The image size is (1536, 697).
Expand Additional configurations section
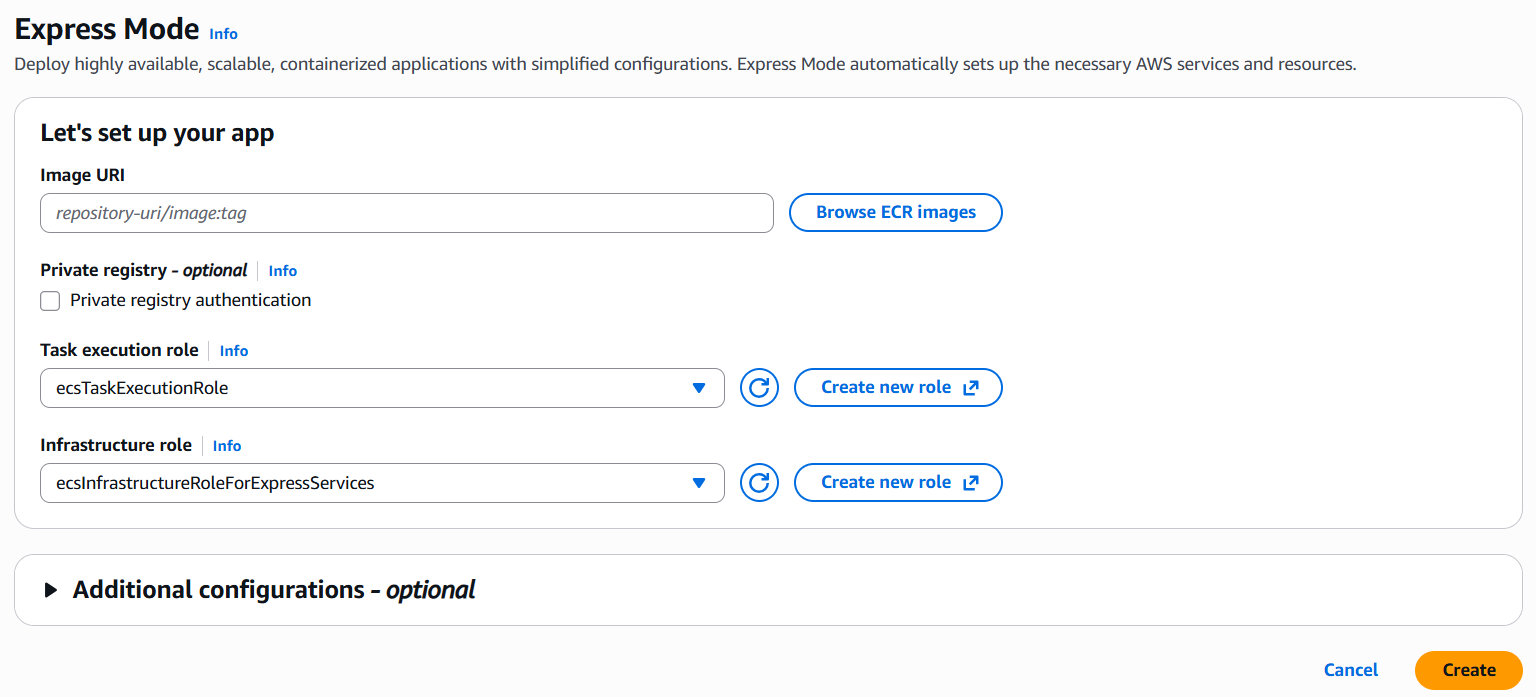coord(274,590)
